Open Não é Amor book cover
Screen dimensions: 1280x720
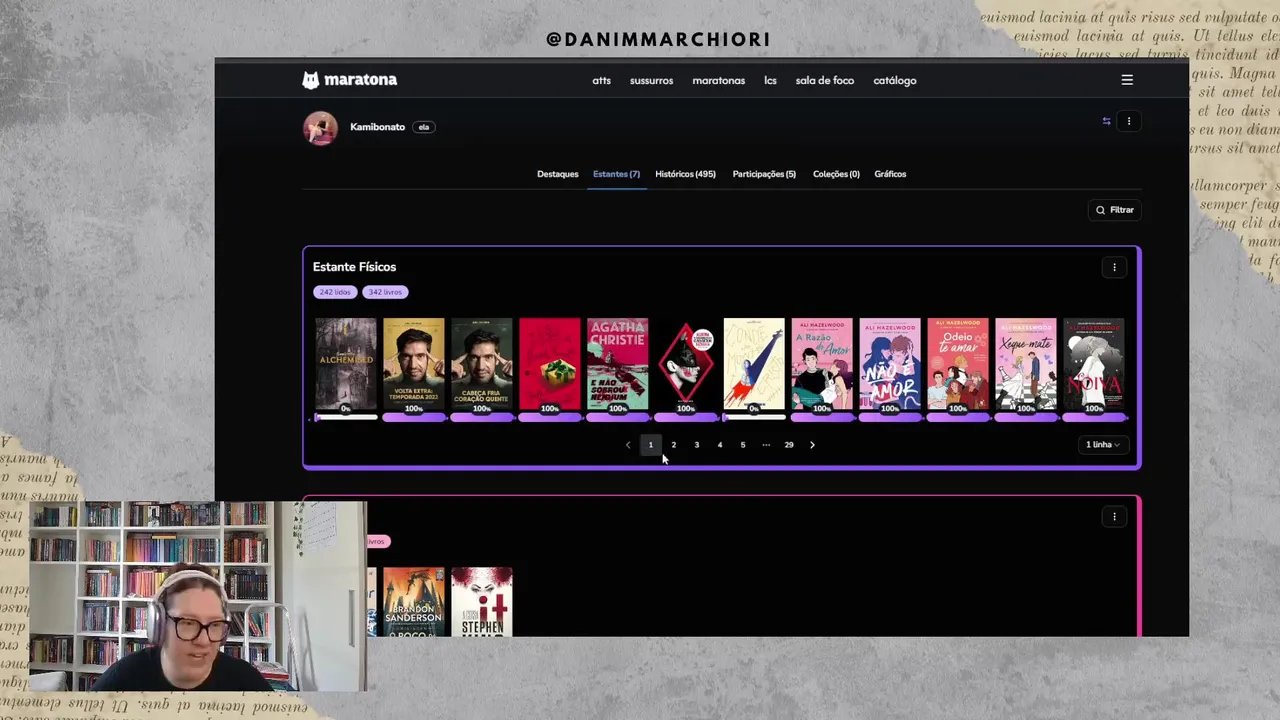pyautogui.click(x=890, y=364)
